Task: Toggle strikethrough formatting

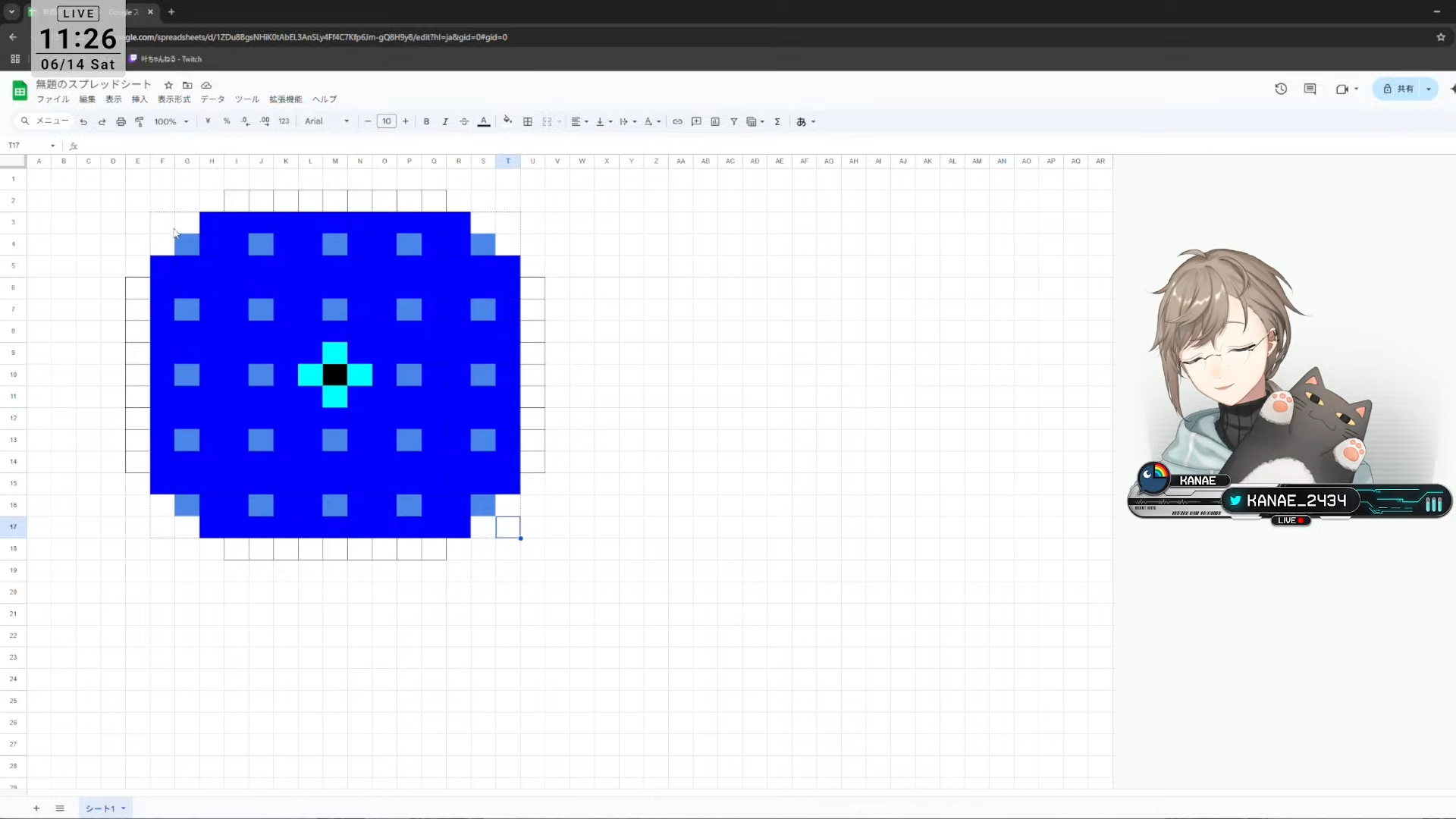Action: click(x=464, y=121)
